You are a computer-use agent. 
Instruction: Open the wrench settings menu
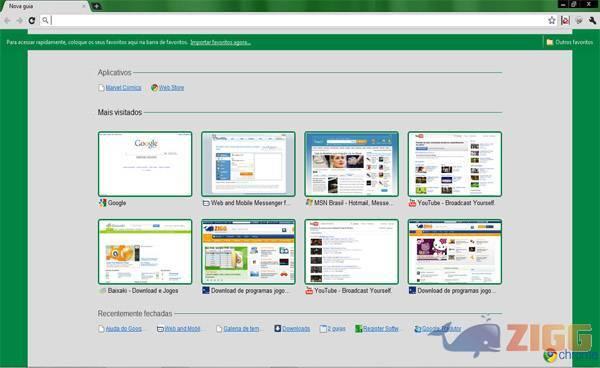(592, 20)
